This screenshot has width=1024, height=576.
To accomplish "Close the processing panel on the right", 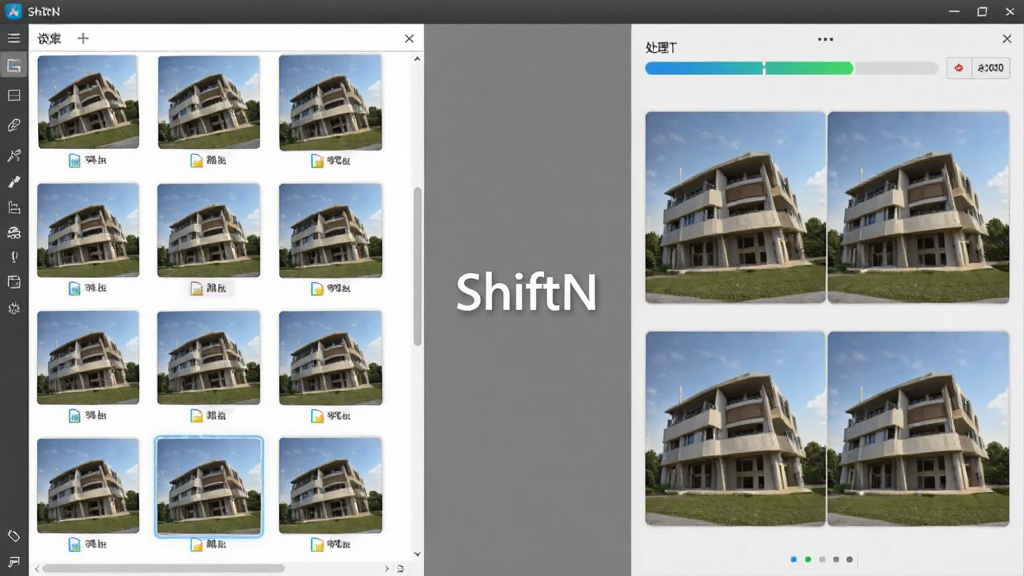I will pyautogui.click(x=1007, y=39).
